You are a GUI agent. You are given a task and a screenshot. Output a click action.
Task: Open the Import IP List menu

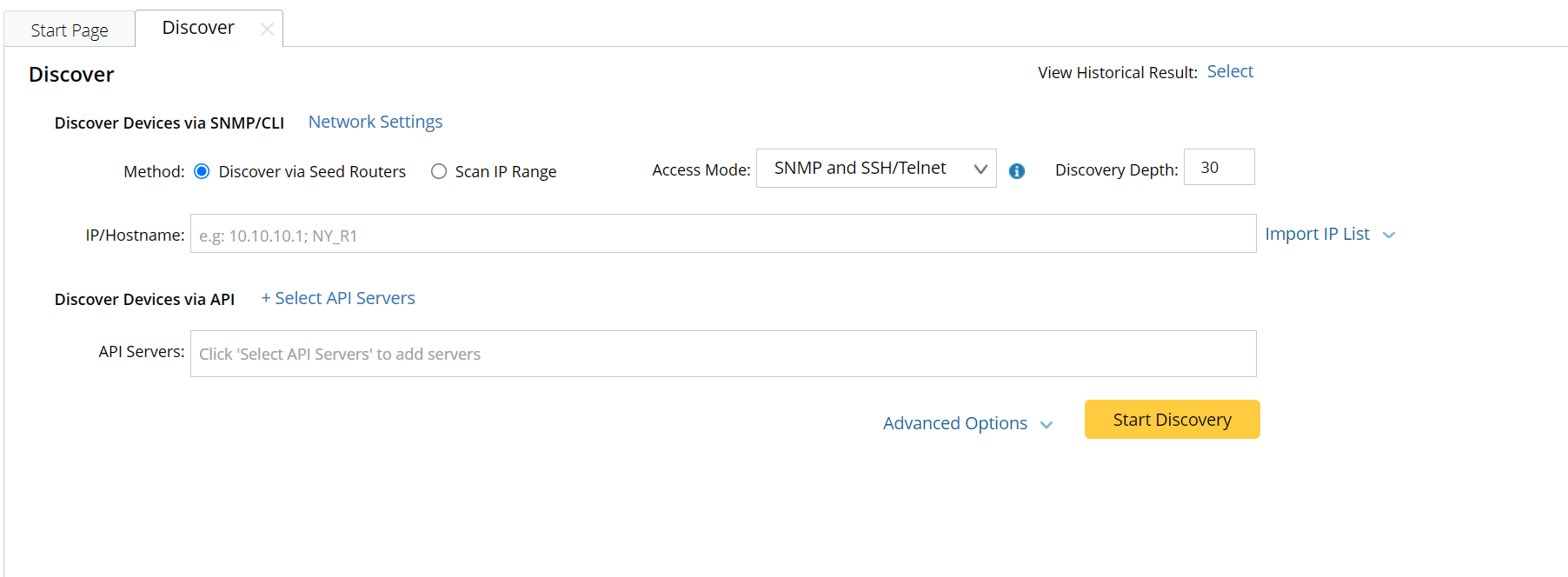(1317, 235)
